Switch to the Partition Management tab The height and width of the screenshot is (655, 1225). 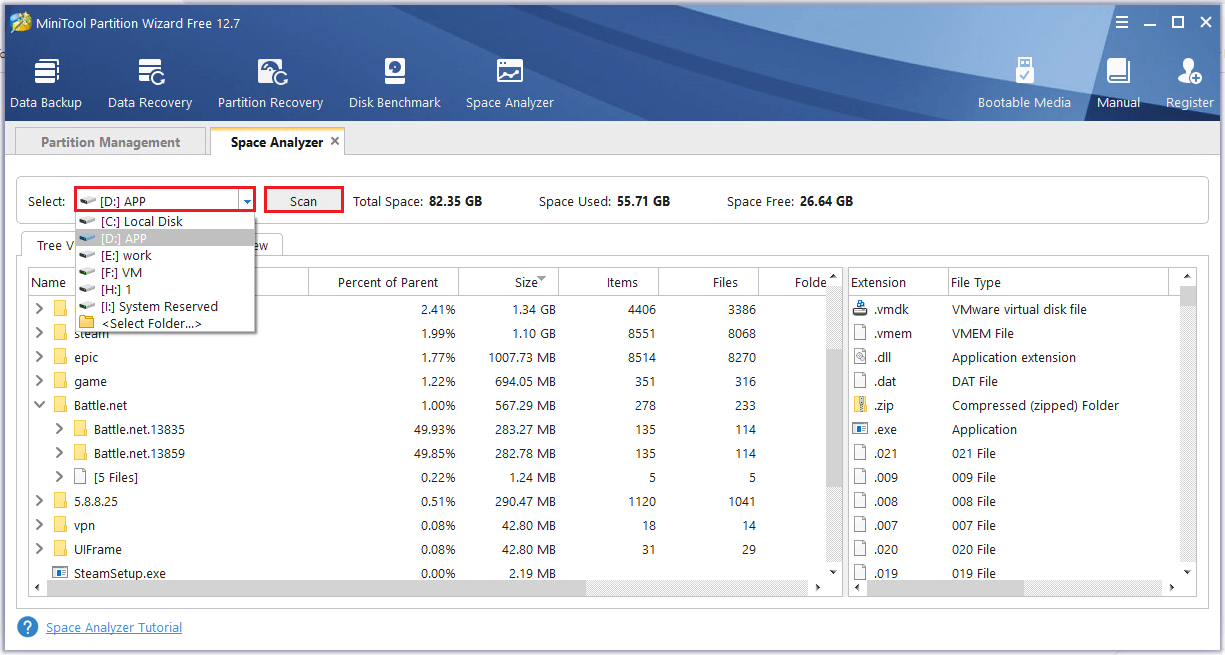pos(111,142)
